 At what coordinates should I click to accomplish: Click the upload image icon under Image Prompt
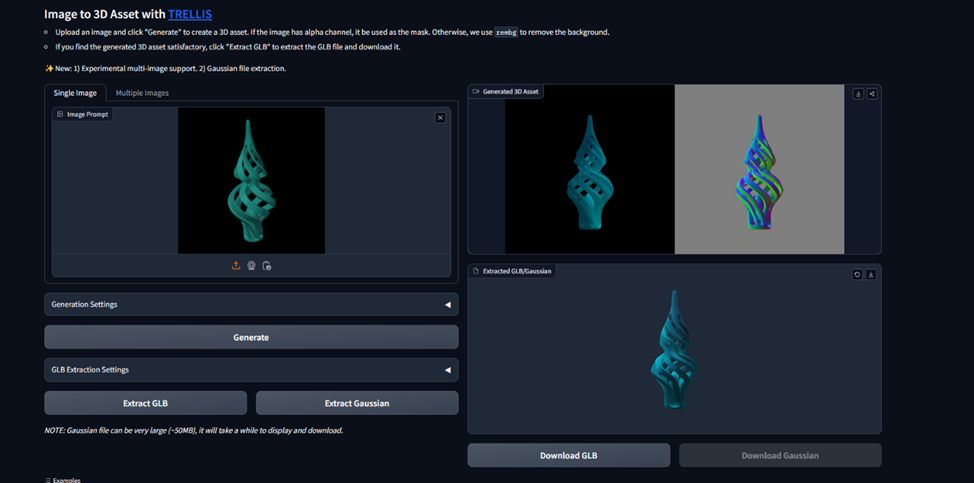[236, 265]
